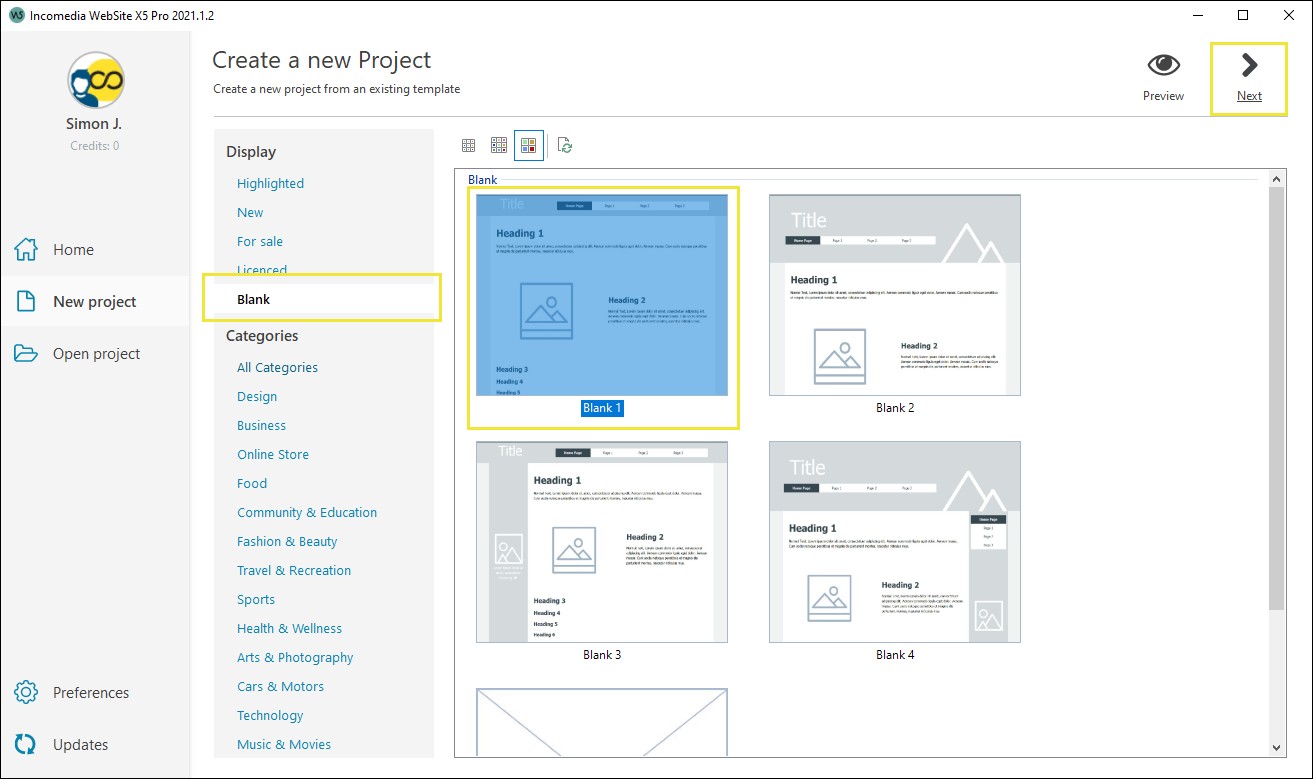Switch to small thumbnails view

[x=468, y=146]
